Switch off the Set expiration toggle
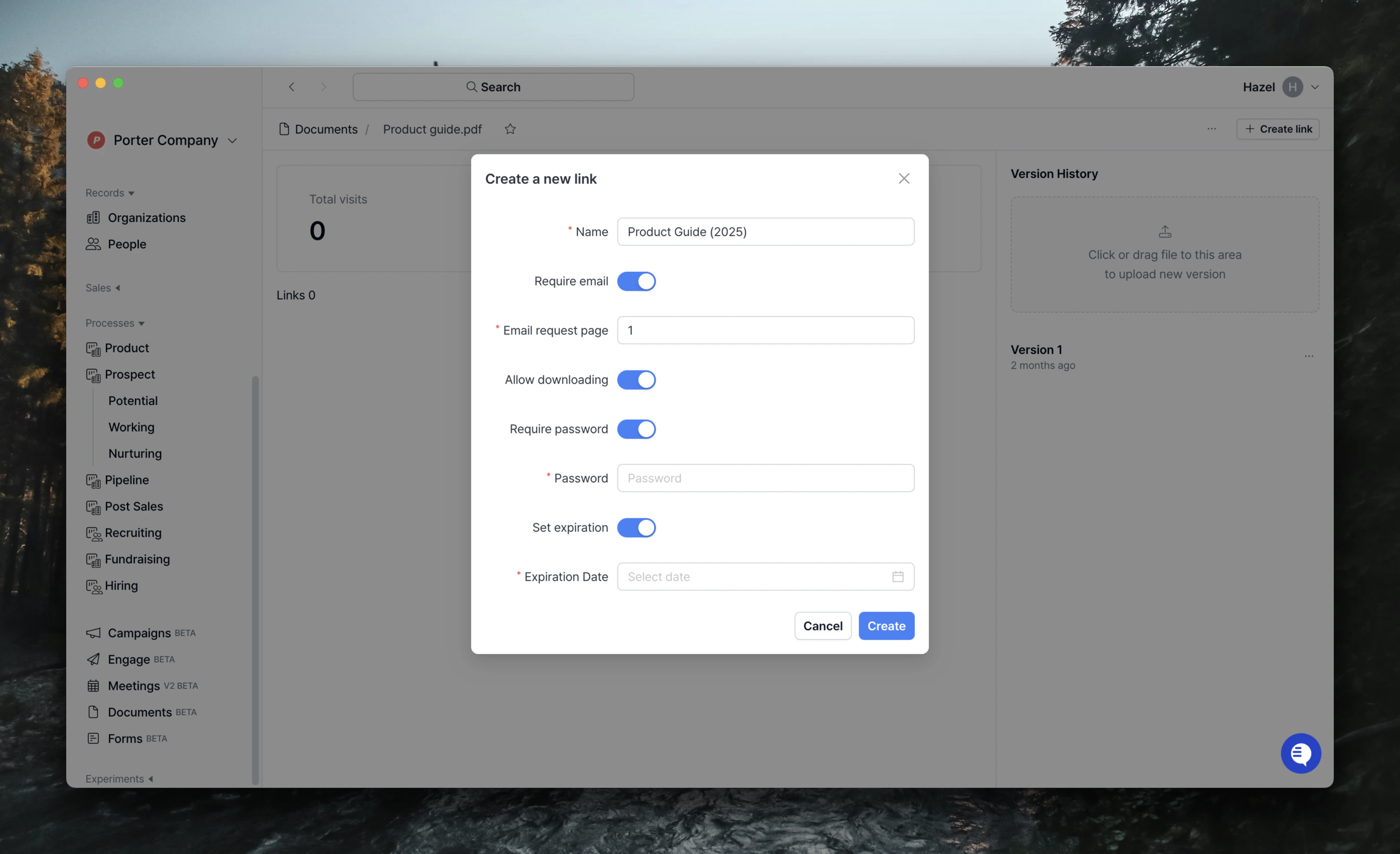 coord(636,527)
